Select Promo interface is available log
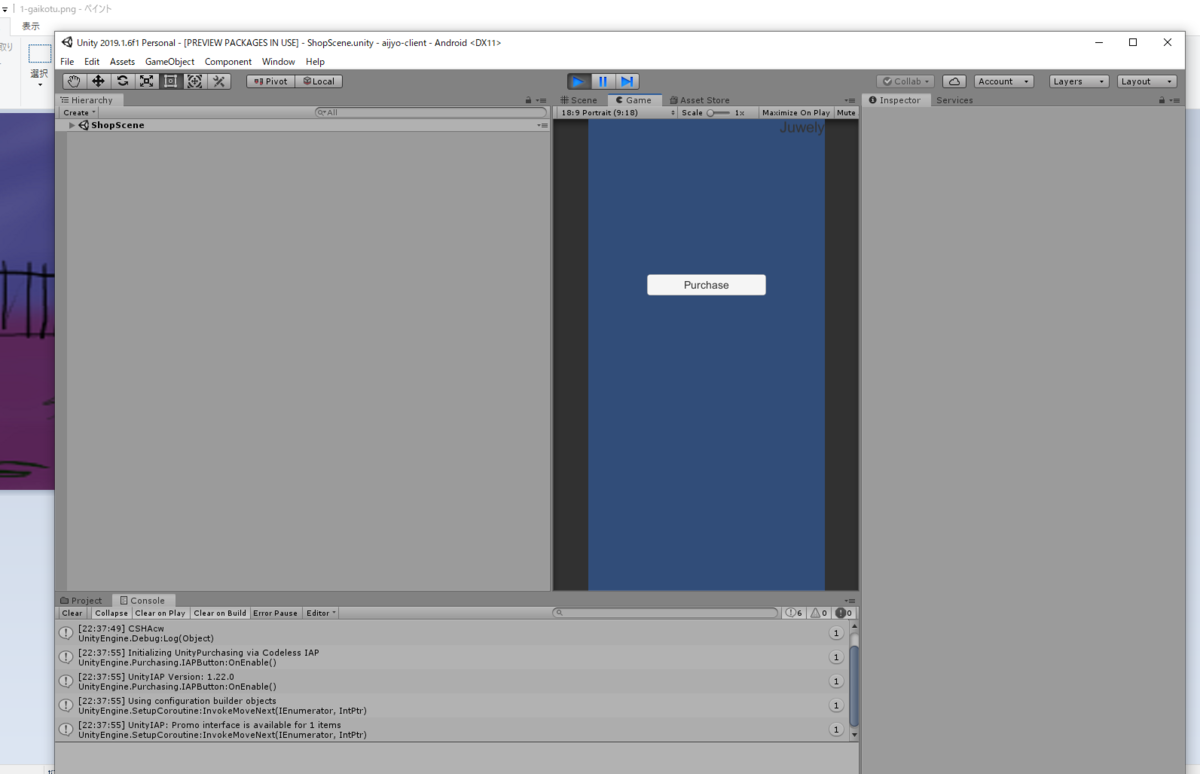1200x774 pixels. tap(452, 729)
